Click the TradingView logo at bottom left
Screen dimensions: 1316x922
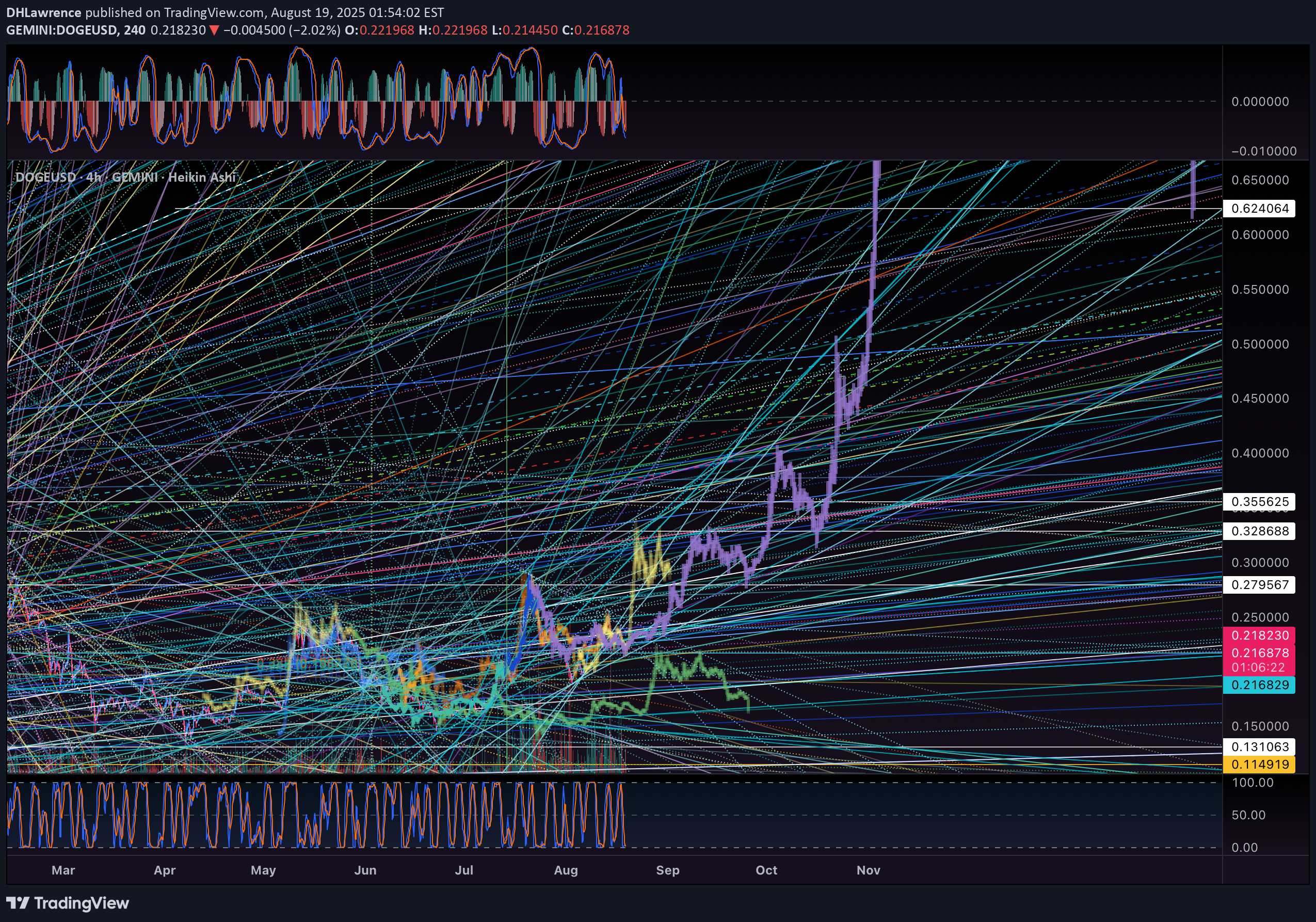coord(68,903)
